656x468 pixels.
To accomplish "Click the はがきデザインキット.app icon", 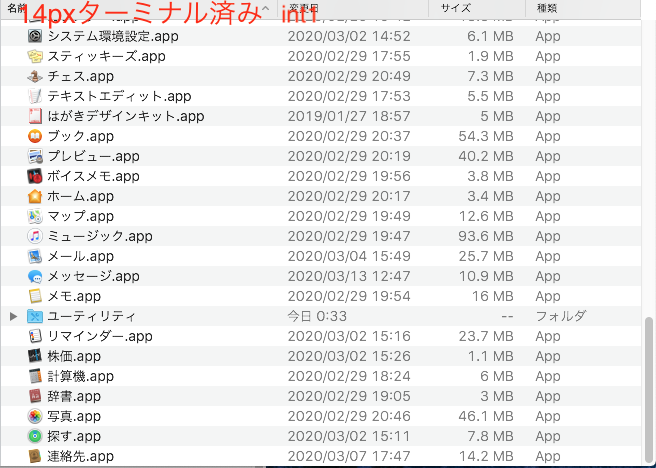I will point(35,116).
